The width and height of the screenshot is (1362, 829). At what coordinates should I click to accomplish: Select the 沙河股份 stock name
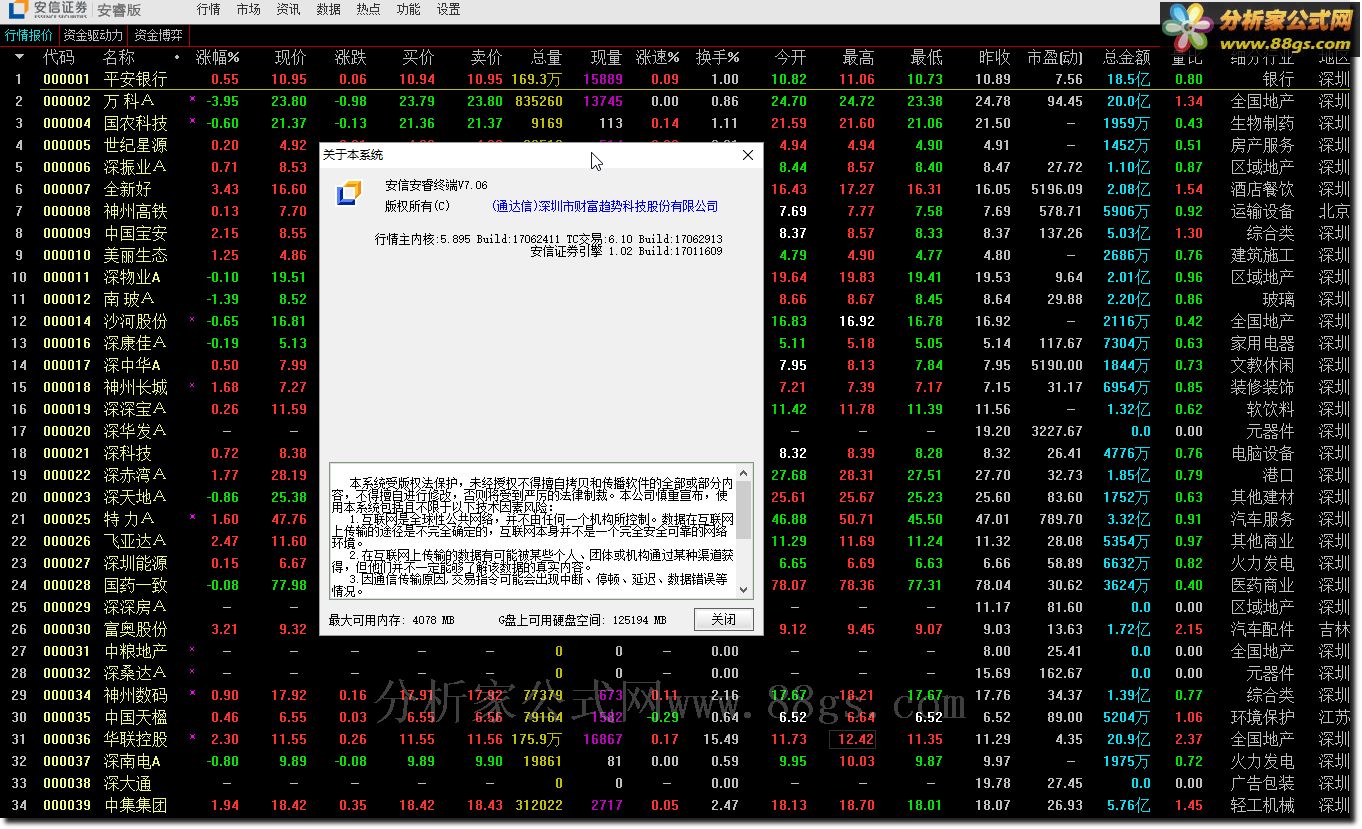(136, 321)
